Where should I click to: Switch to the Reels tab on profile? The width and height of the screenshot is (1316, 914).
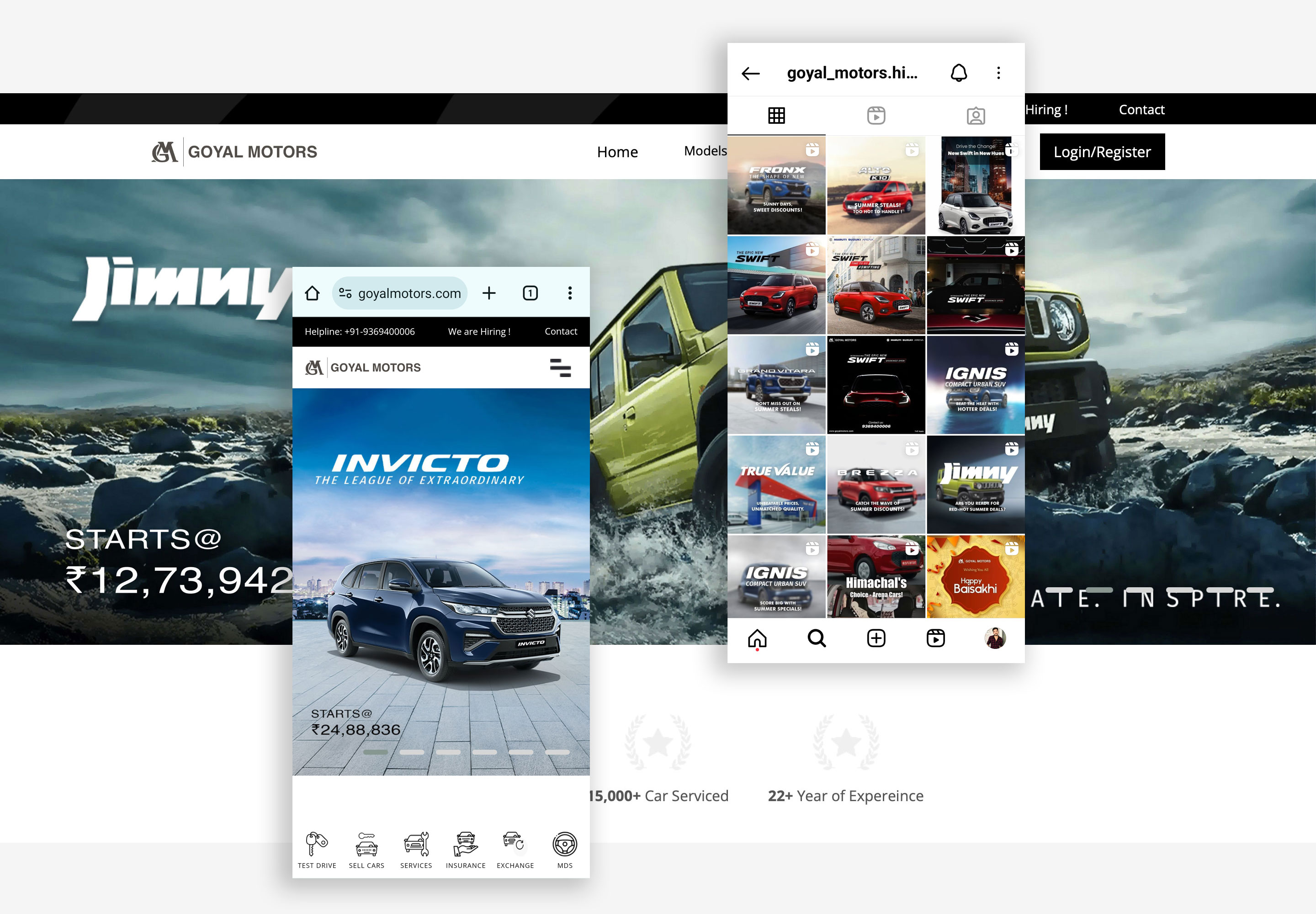(876, 116)
